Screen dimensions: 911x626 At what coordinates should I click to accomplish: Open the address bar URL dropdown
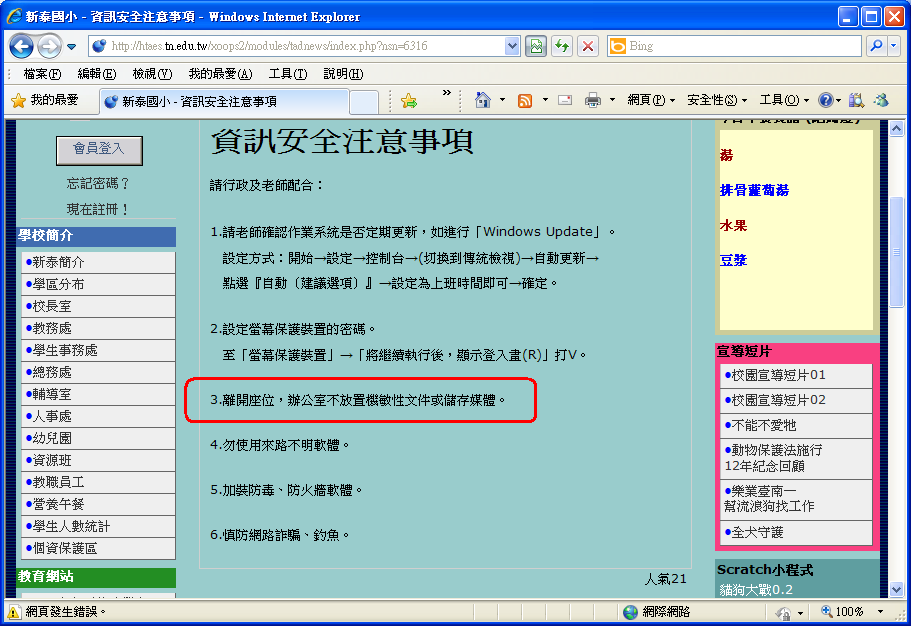[513, 46]
